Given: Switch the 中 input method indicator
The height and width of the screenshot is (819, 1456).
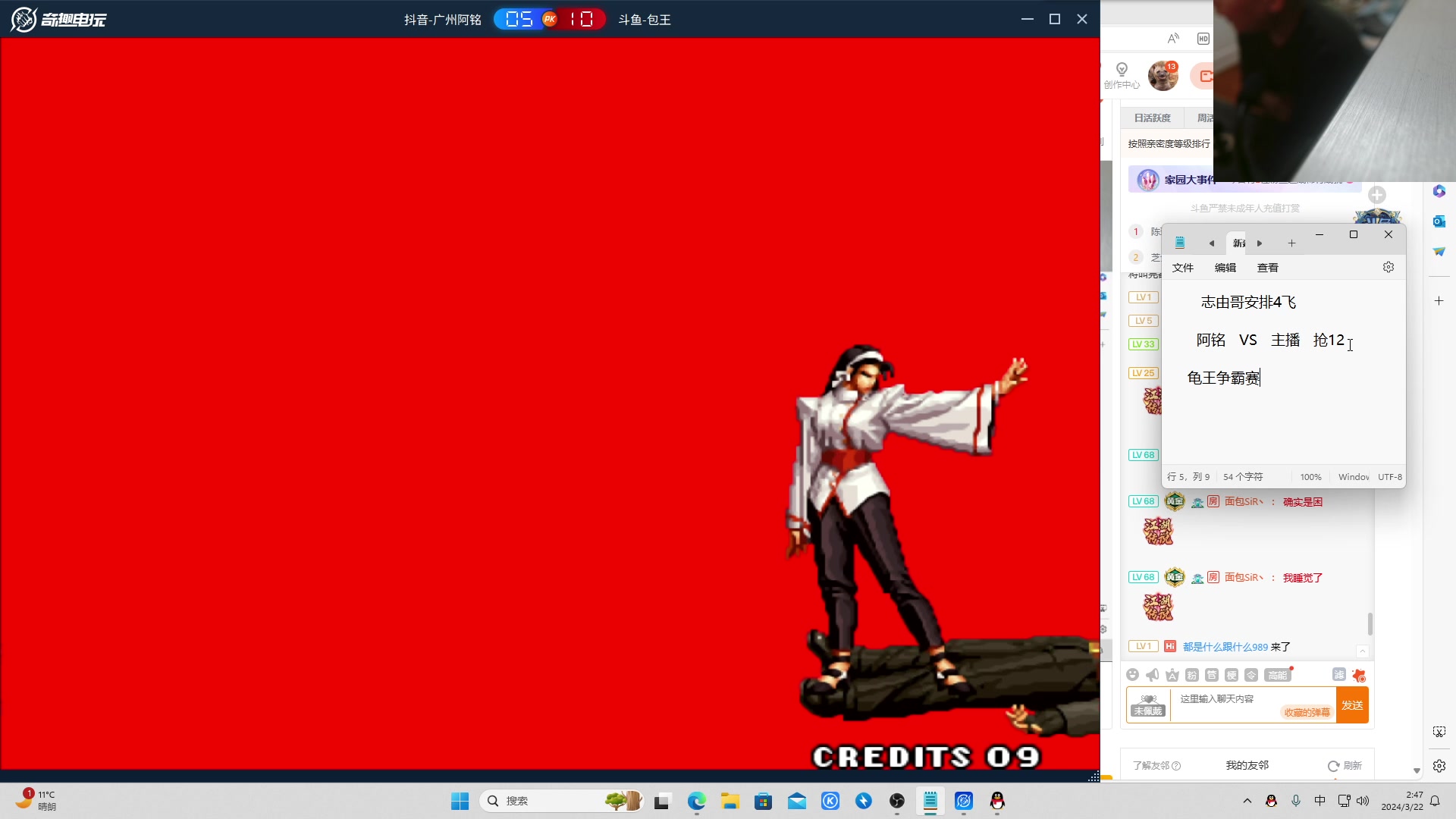Looking at the screenshot, I should [x=1319, y=801].
